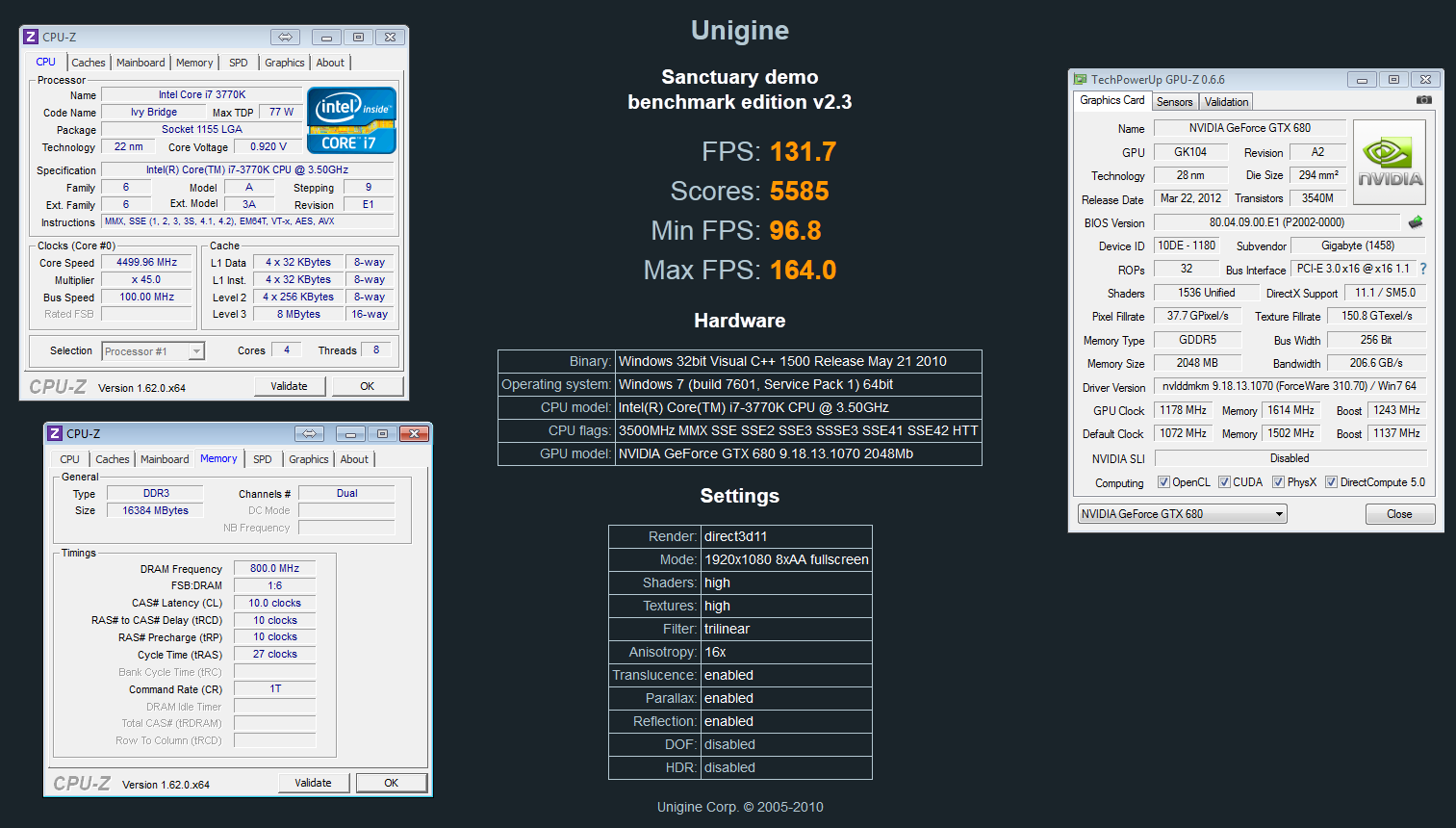Click the Render cell direct3d11
This screenshot has width=1456, height=828.
click(x=787, y=536)
